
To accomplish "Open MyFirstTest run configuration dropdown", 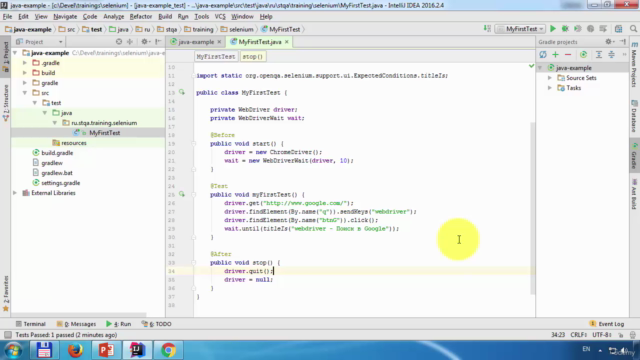I will [520, 29].
